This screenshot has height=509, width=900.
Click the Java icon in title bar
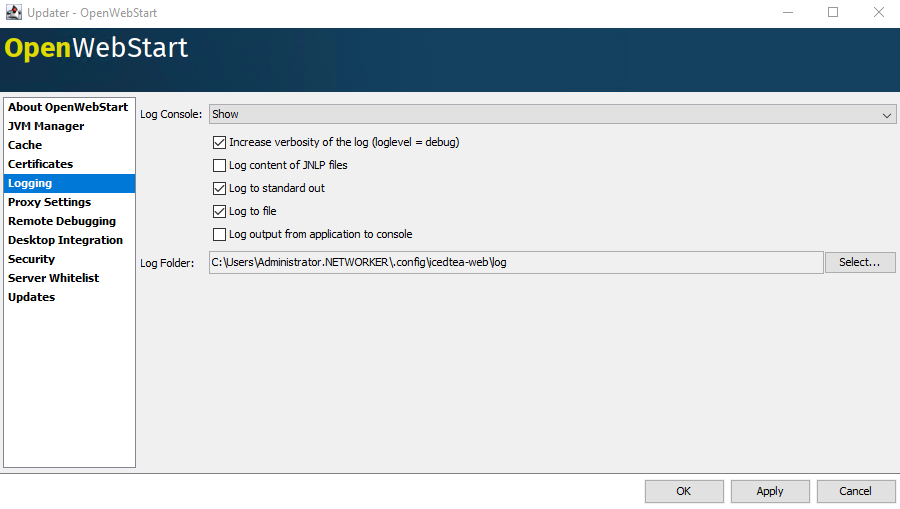14,13
